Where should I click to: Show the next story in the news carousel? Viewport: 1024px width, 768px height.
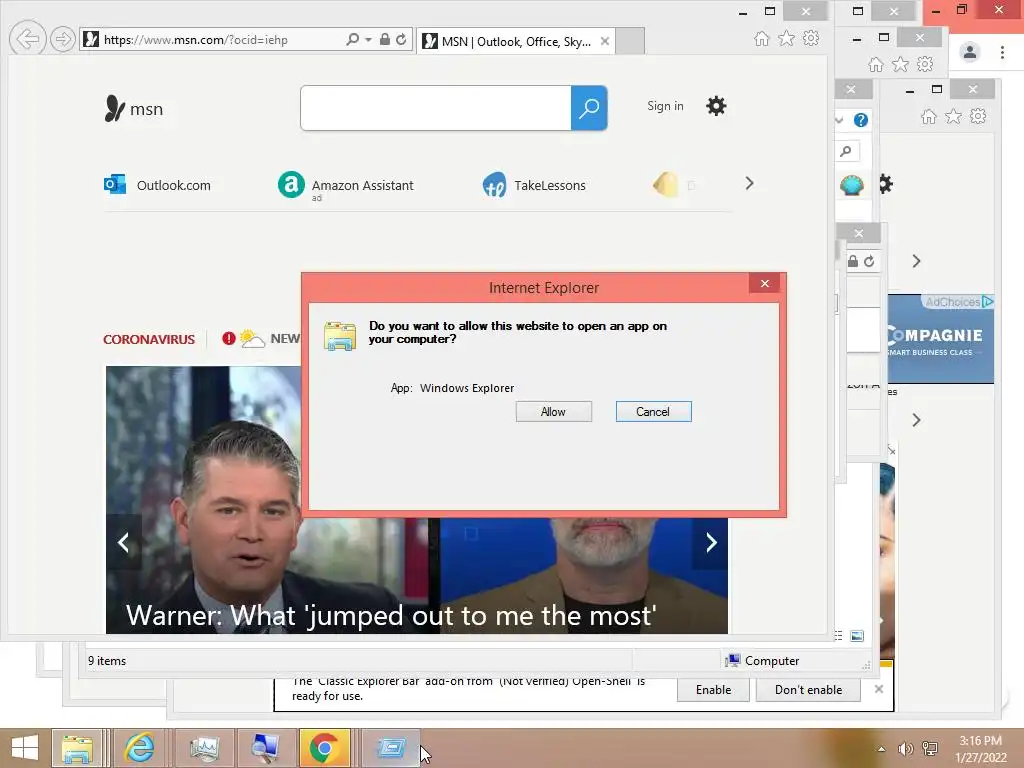[711, 542]
